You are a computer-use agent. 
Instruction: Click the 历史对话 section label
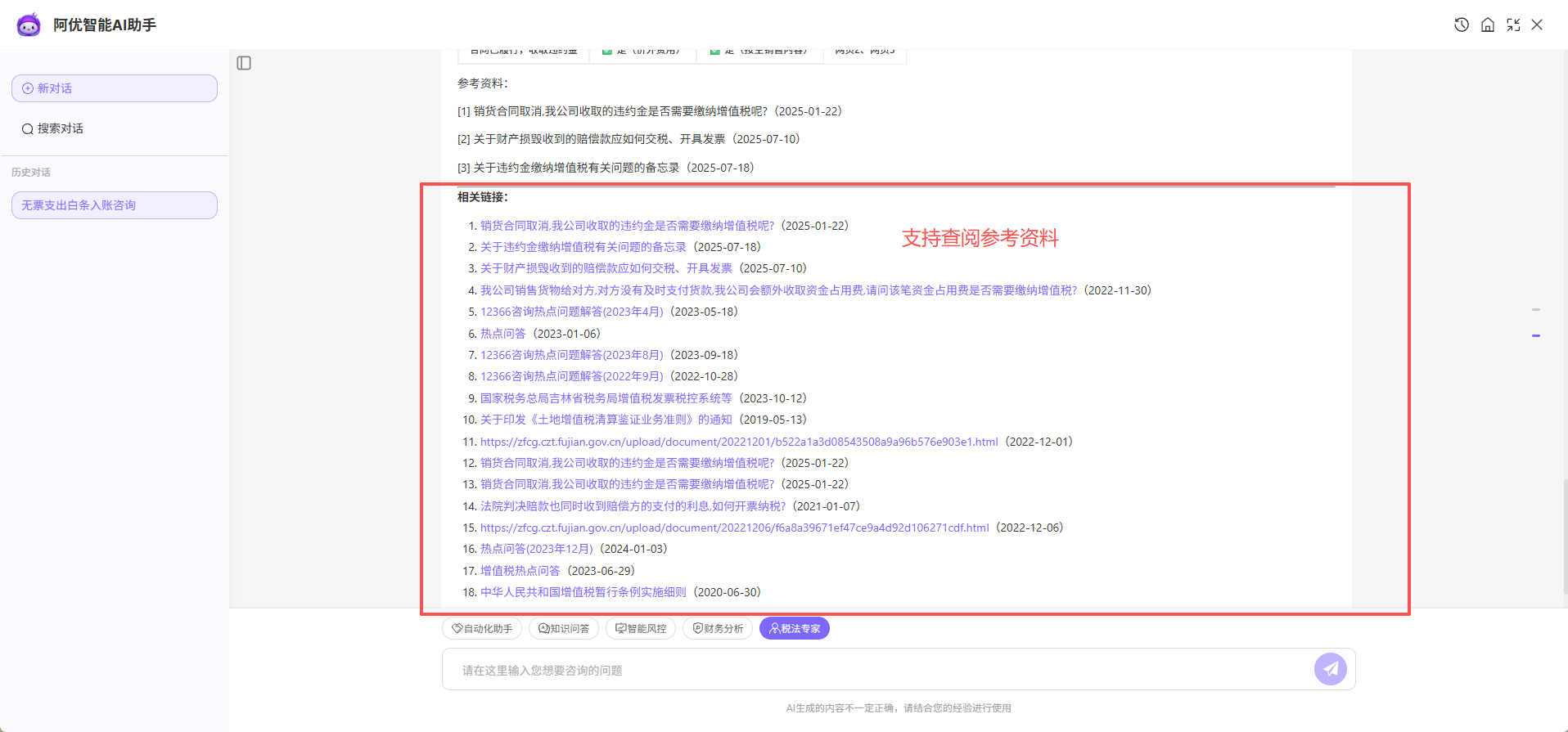(31, 173)
